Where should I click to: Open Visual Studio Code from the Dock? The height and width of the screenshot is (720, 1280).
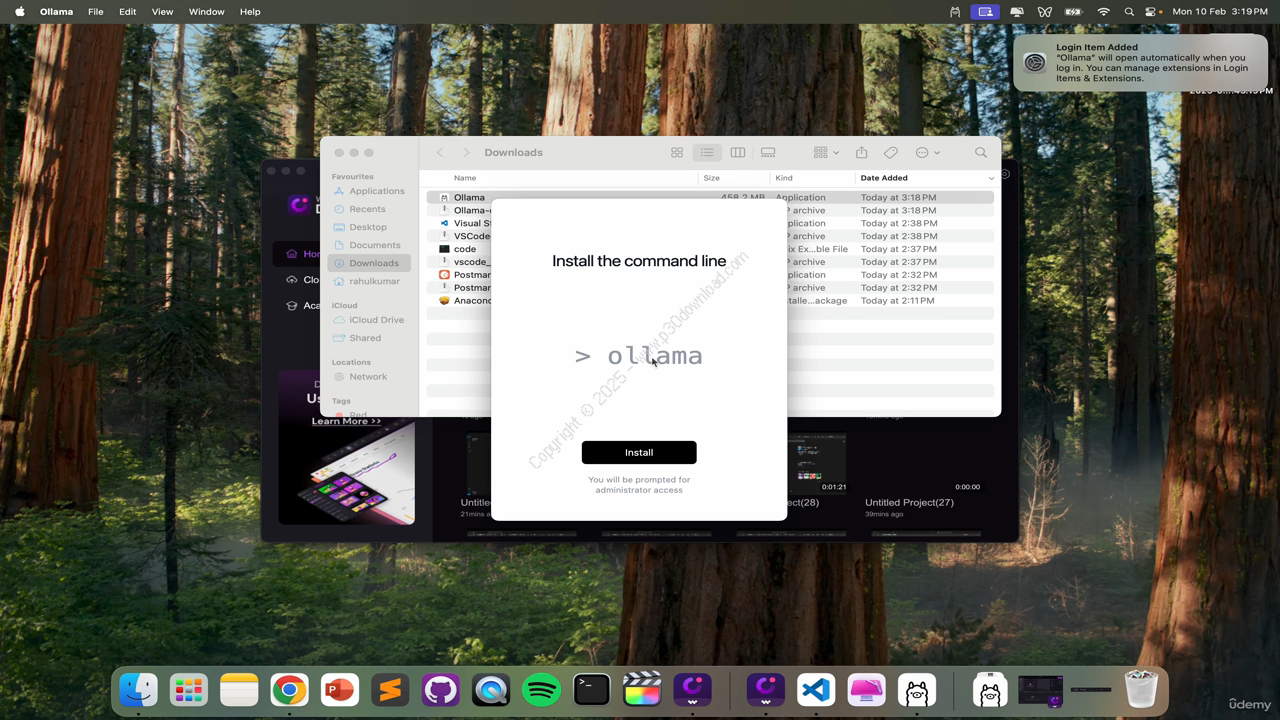coord(816,690)
